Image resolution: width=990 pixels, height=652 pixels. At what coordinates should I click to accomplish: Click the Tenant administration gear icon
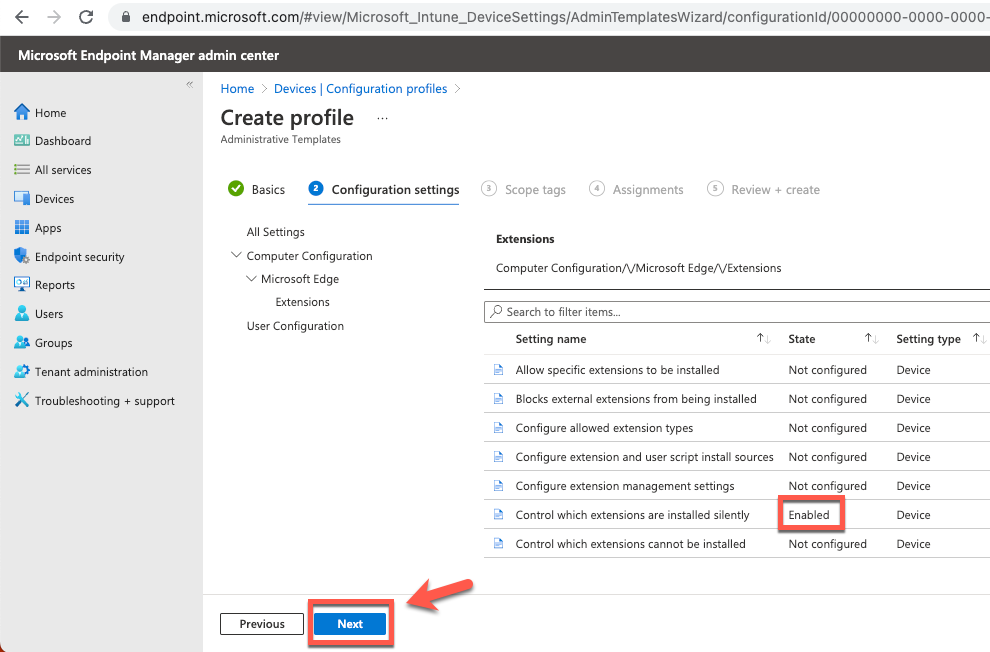[x=21, y=371]
